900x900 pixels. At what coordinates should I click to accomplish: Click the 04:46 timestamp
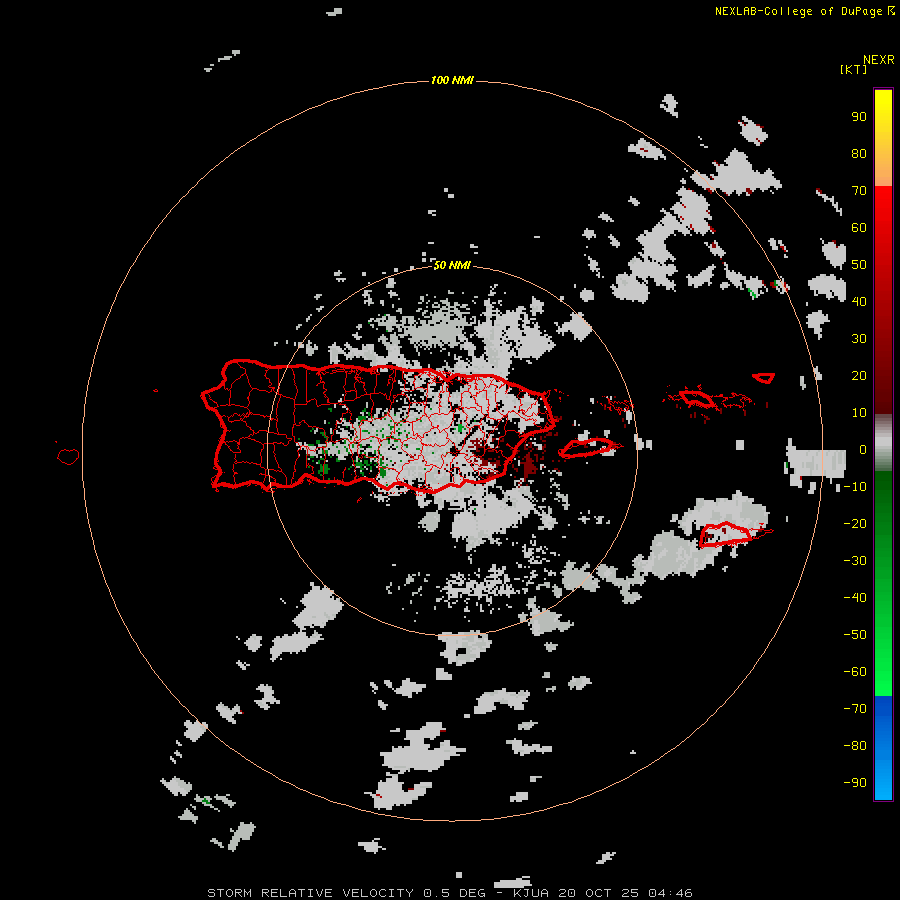pyautogui.click(x=670, y=893)
